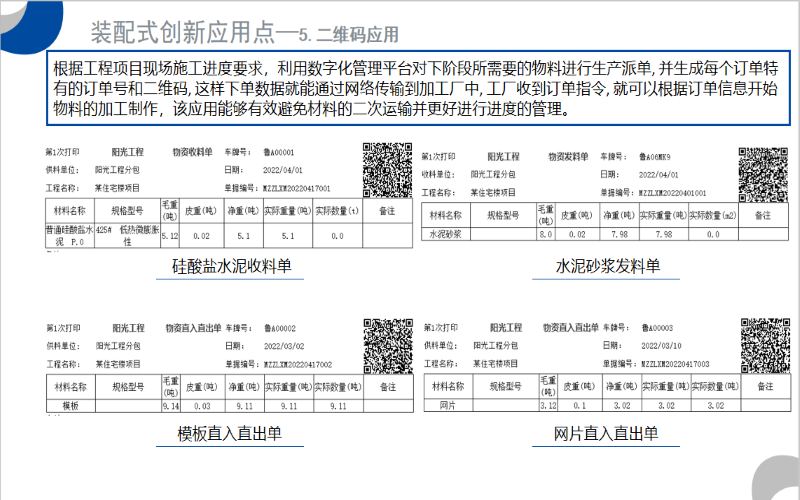The height and width of the screenshot is (500, 800).
Task: Click the material cell 普通硅酸盐水泥 P.O
Action: [x=69, y=236]
